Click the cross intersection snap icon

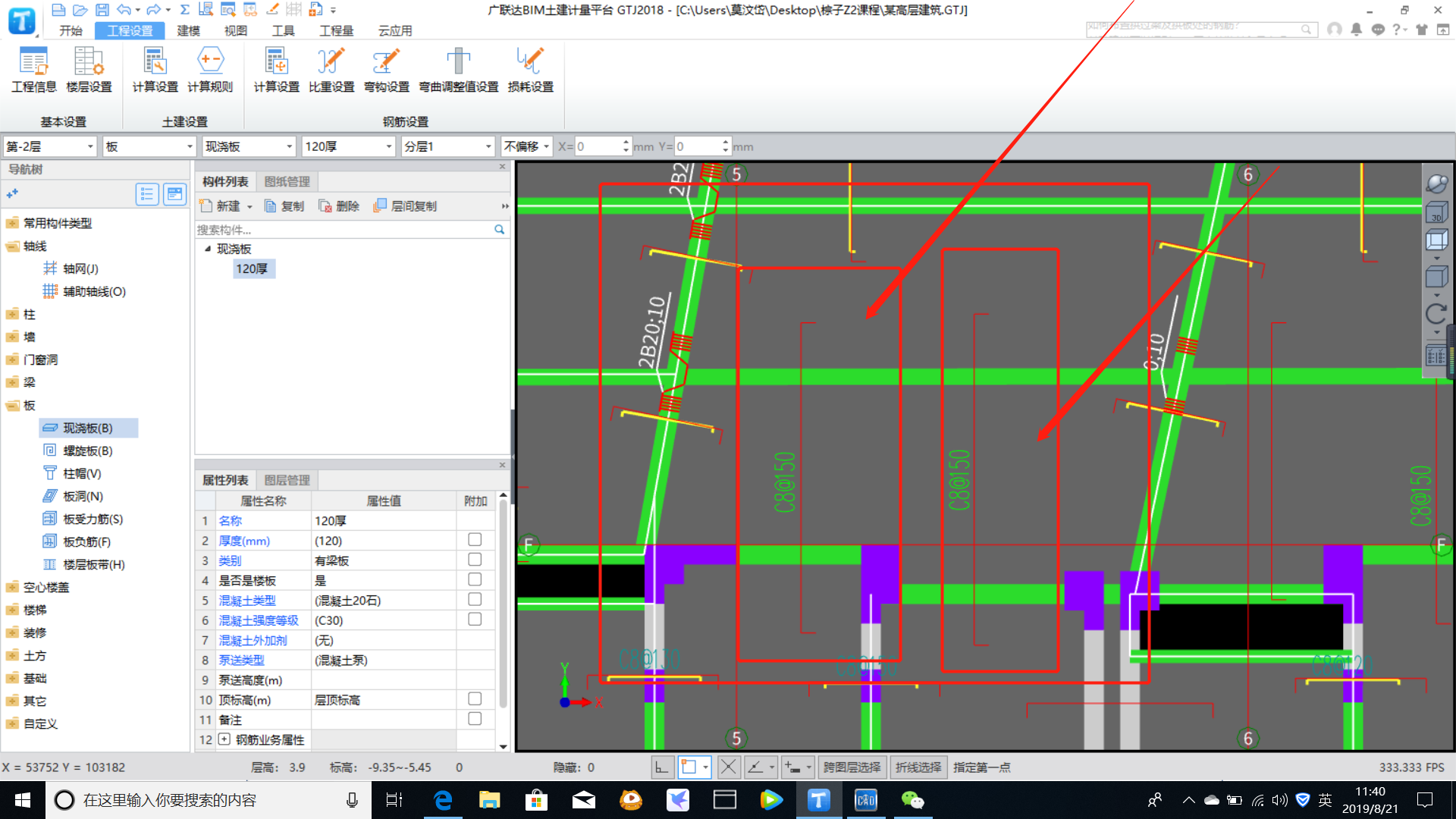pyautogui.click(x=728, y=767)
